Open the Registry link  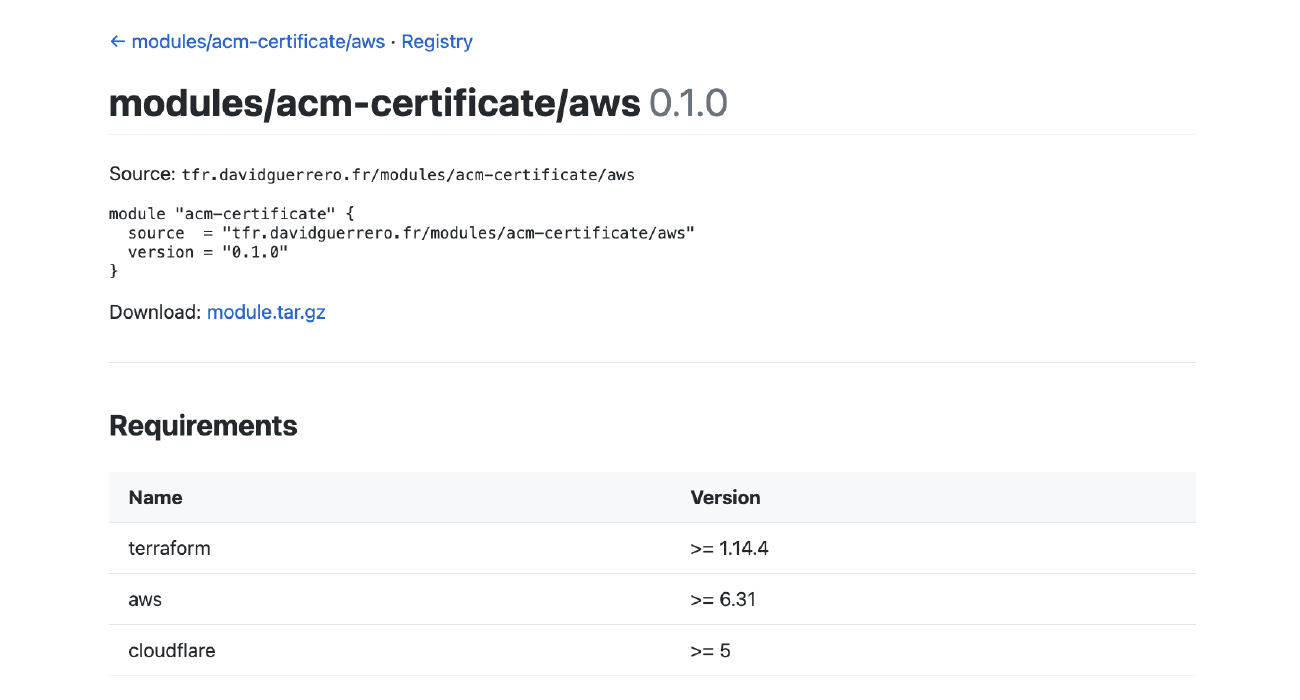point(437,41)
